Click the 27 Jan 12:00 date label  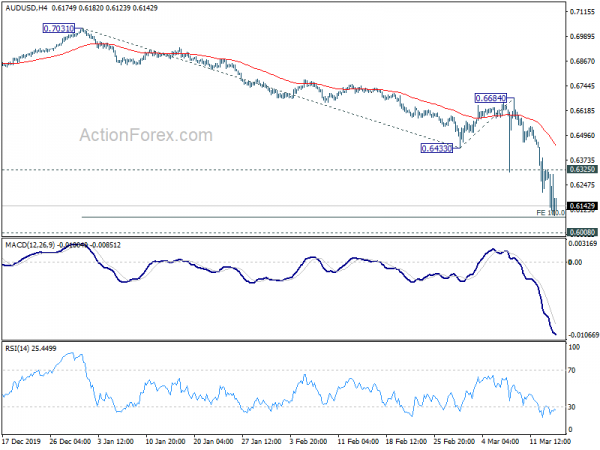(262, 441)
